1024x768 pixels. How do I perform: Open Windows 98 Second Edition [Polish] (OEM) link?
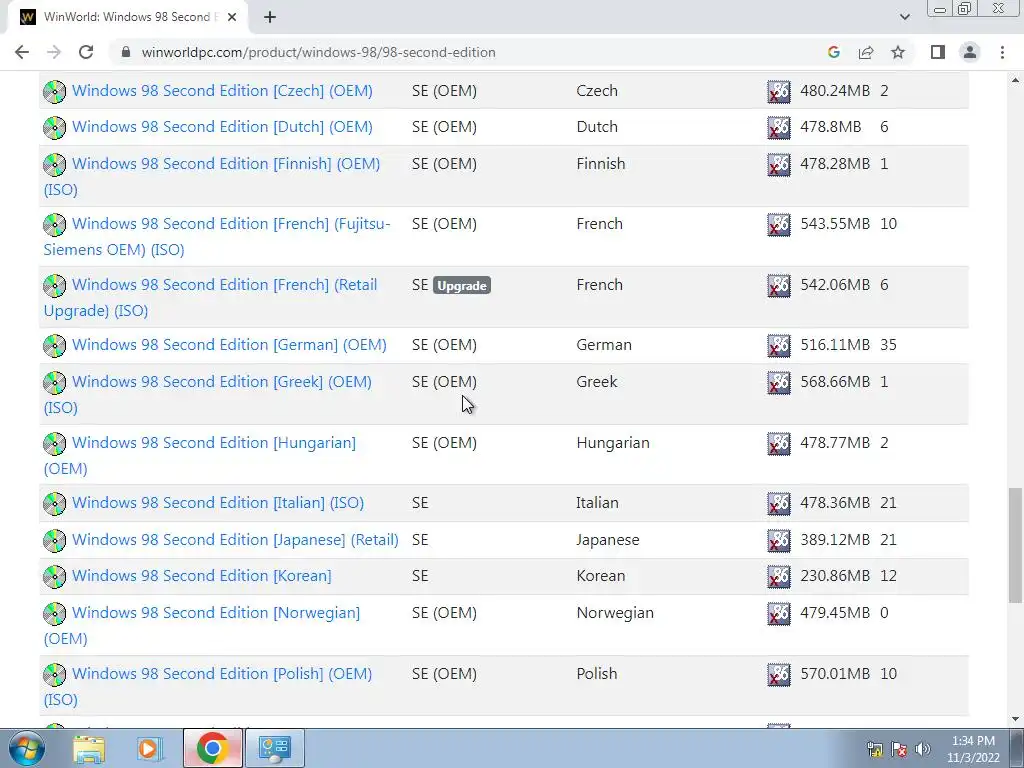(x=208, y=686)
